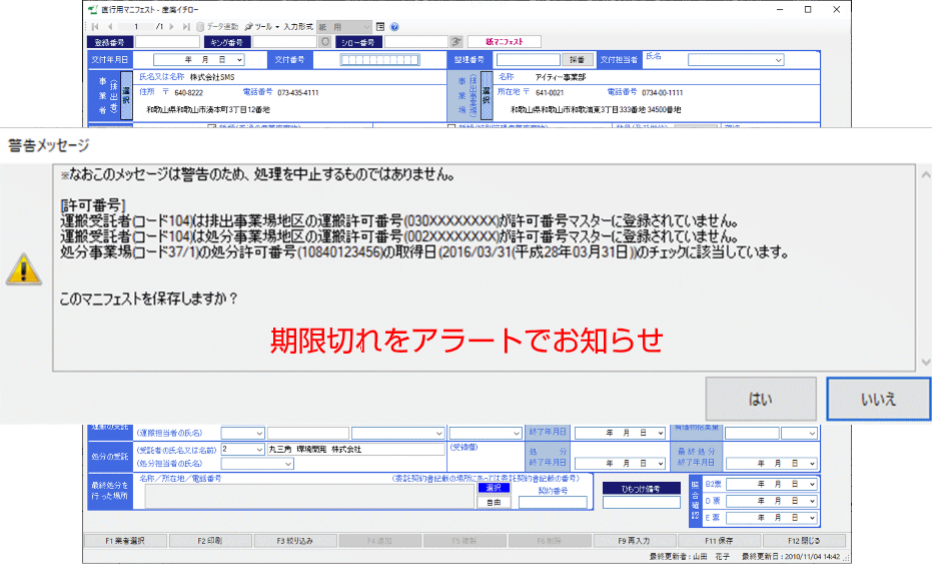Image resolution: width=932 pixels, height=572 pixels.
Task: Open the 交付年月日 date dropdown
Action: [x=239, y=59]
